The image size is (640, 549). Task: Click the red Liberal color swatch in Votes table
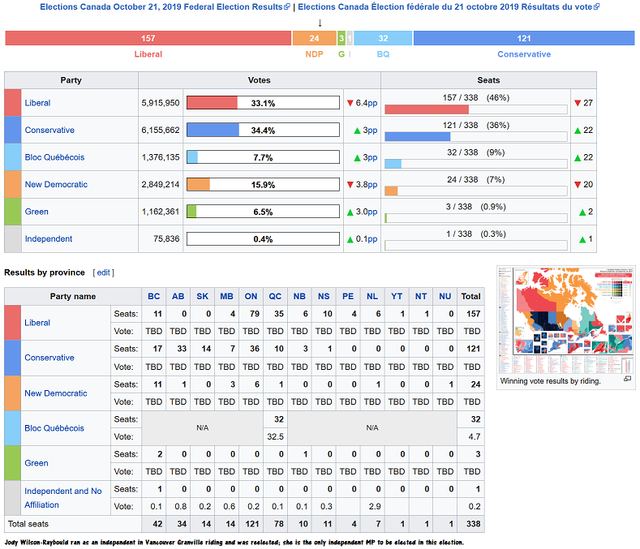13,102
